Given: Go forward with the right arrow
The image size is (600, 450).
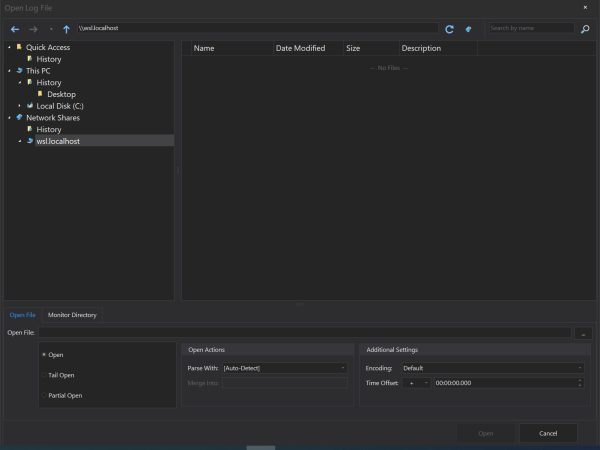Looking at the screenshot, I should [x=34, y=29].
